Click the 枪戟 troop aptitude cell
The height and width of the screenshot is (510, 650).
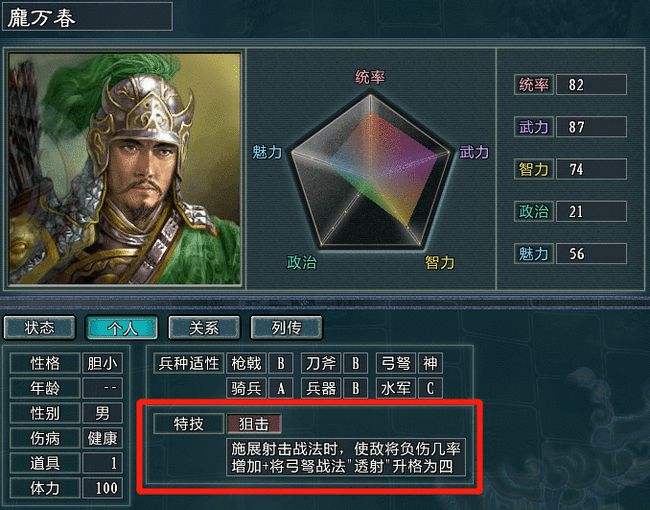pos(246,364)
